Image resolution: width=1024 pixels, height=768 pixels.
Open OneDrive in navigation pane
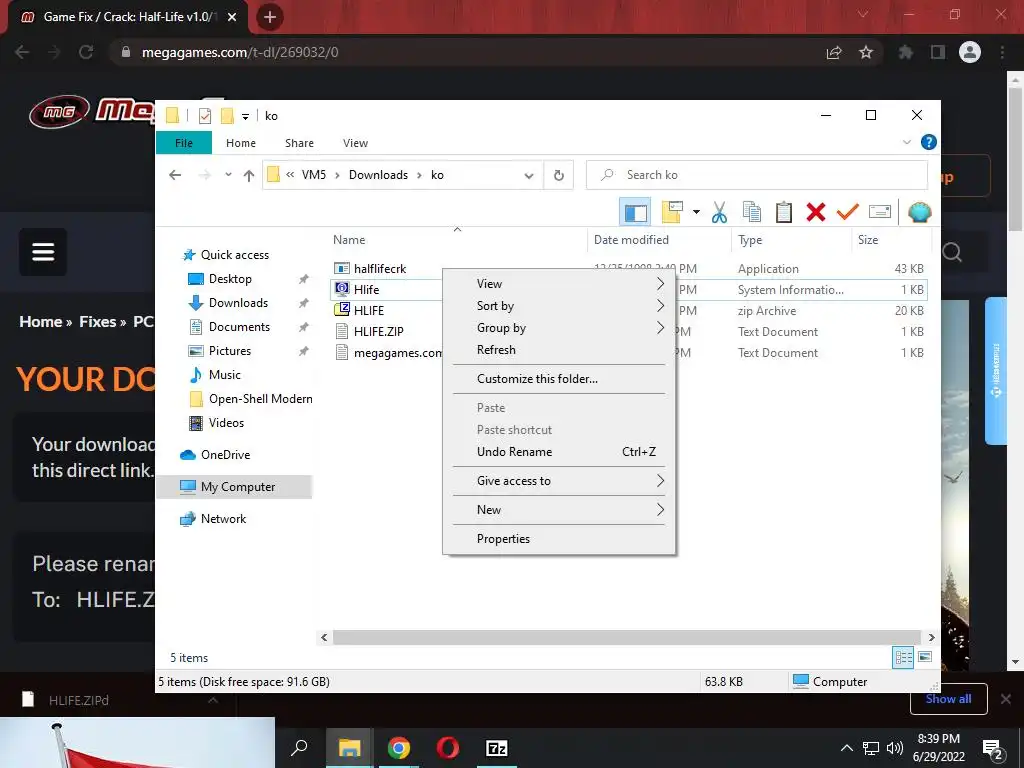[x=225, y=455]
